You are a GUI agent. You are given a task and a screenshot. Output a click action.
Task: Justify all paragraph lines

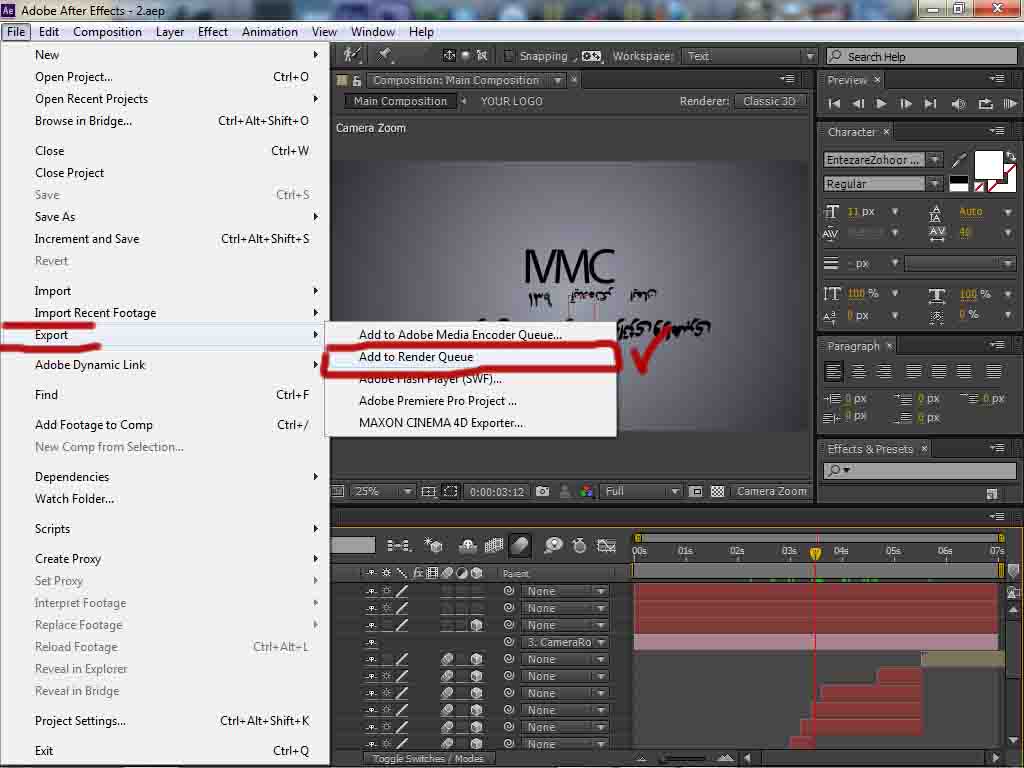(x=993, y=372)
